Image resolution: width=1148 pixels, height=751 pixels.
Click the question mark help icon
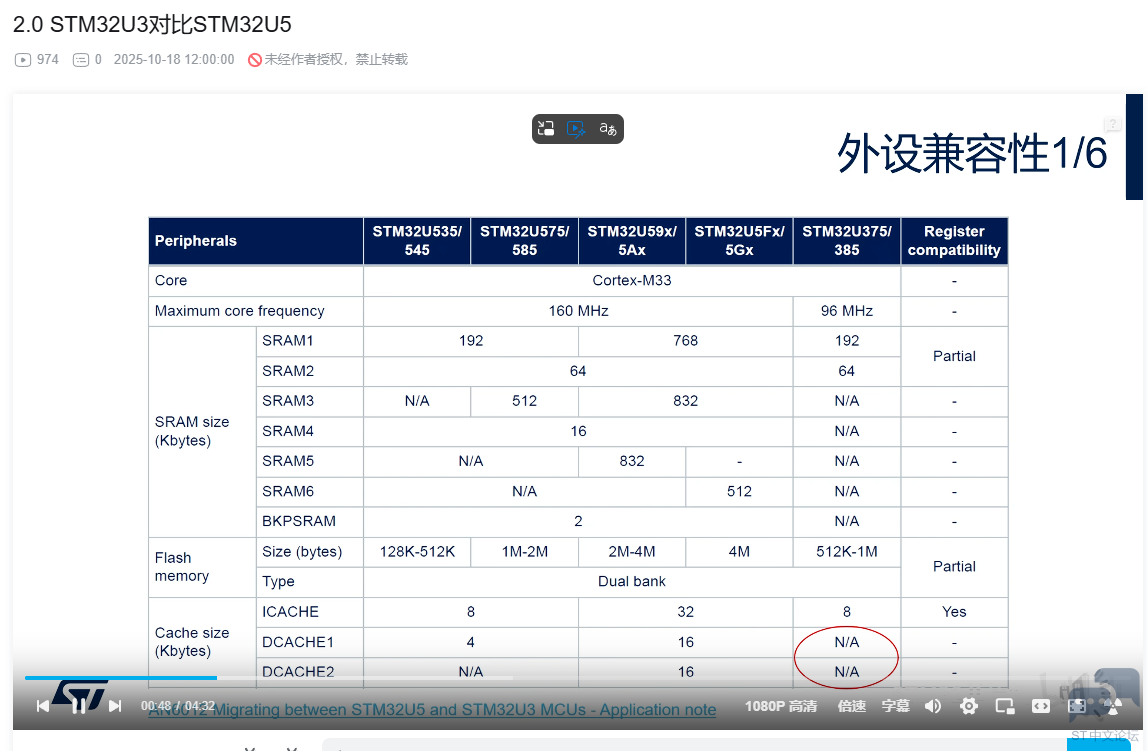[x=1113, y=125]
